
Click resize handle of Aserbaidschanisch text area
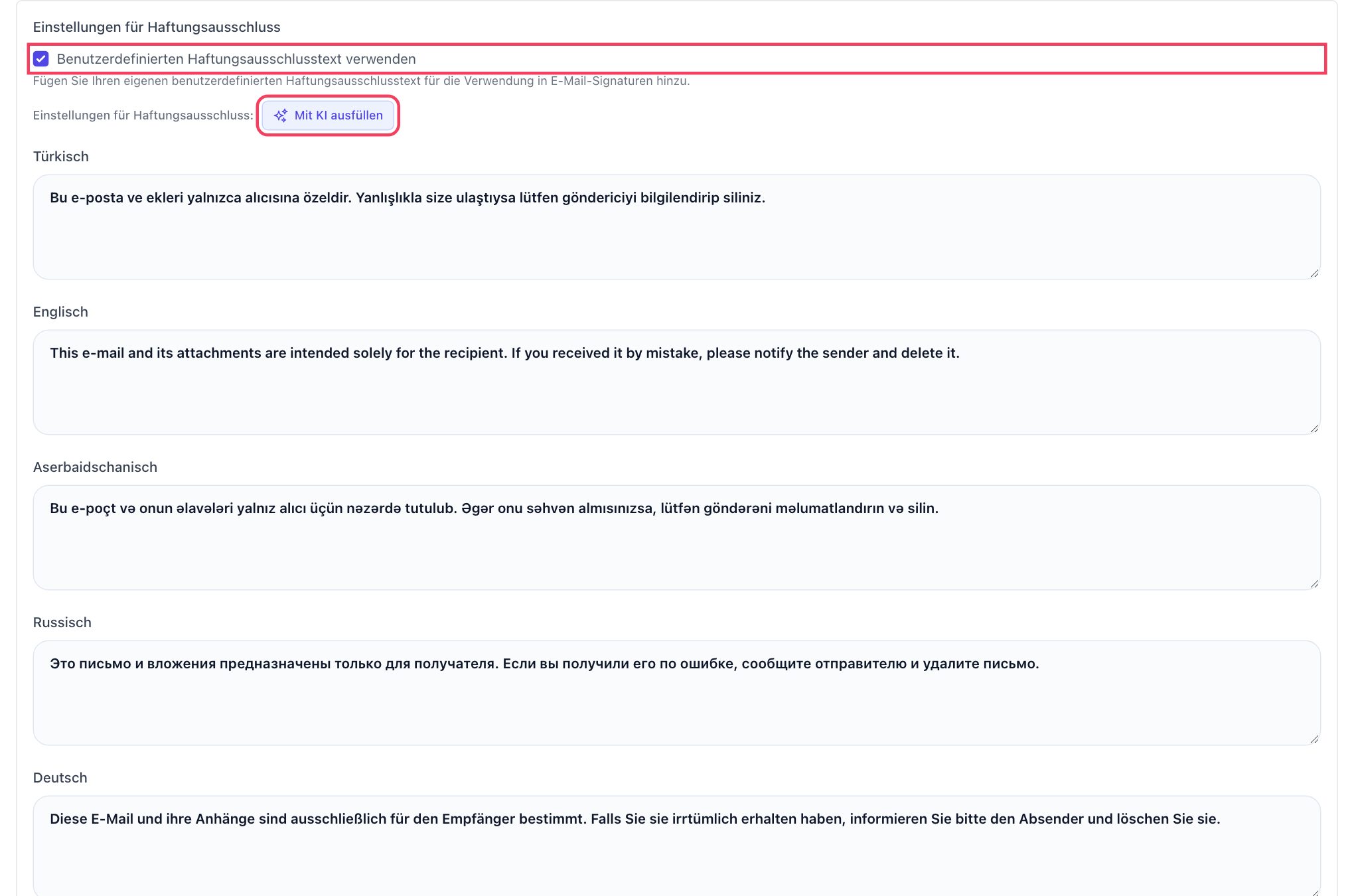pyautogui.click(x=1314, y=584)
